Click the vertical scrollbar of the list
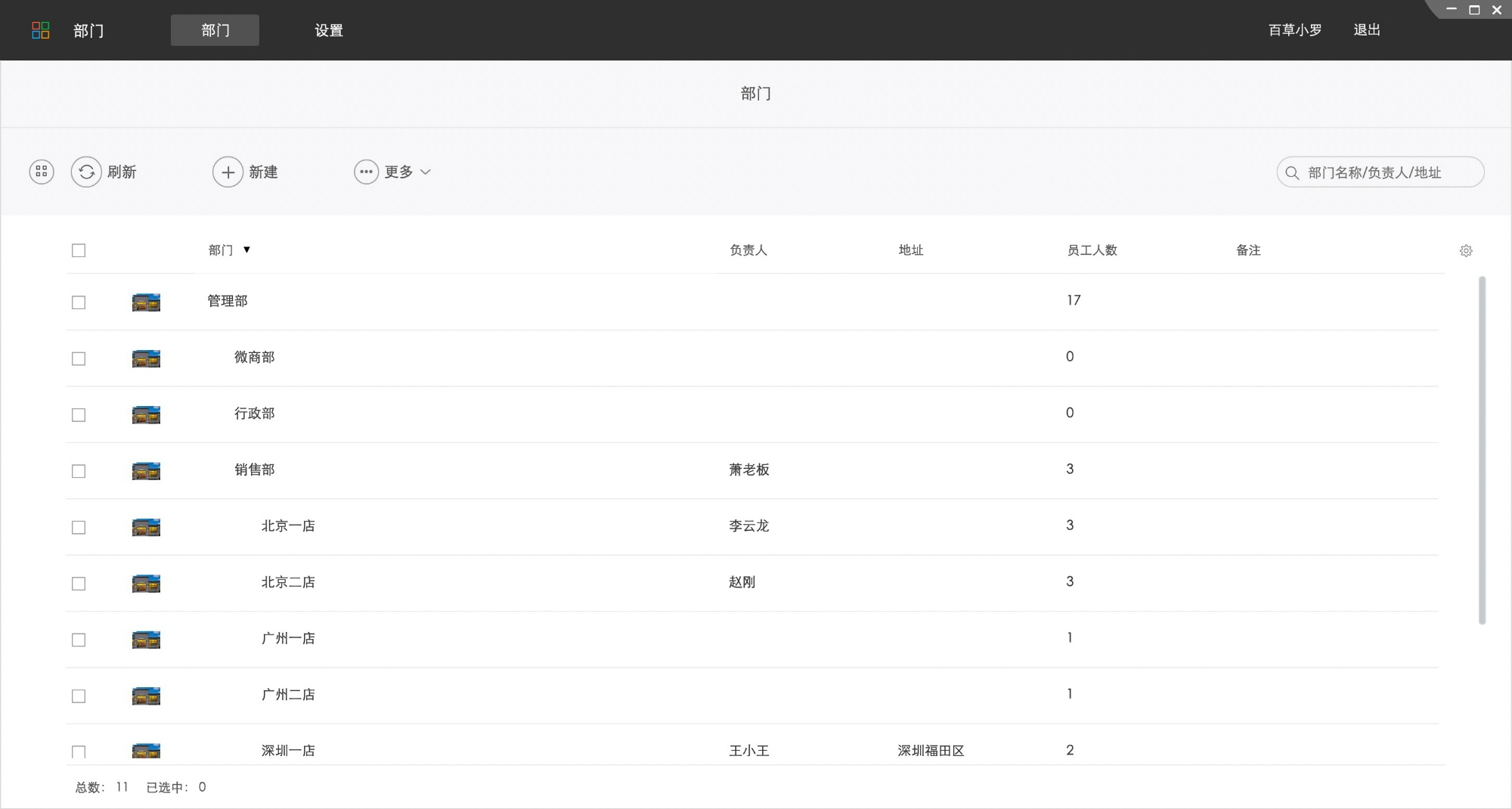This screenshot has width=1512, height=809. [x=1482, y=450]
